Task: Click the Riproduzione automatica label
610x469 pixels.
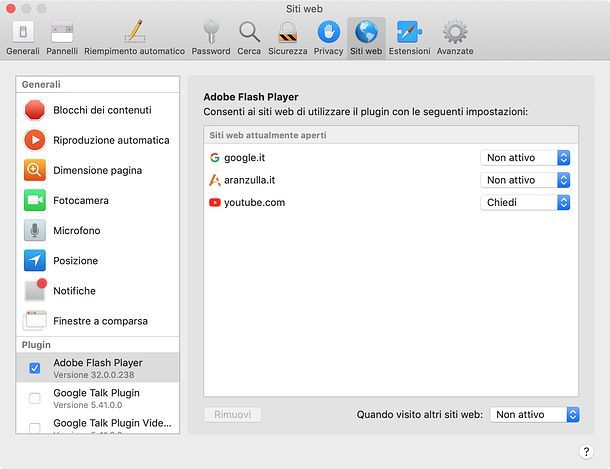Action: [111, 140]
